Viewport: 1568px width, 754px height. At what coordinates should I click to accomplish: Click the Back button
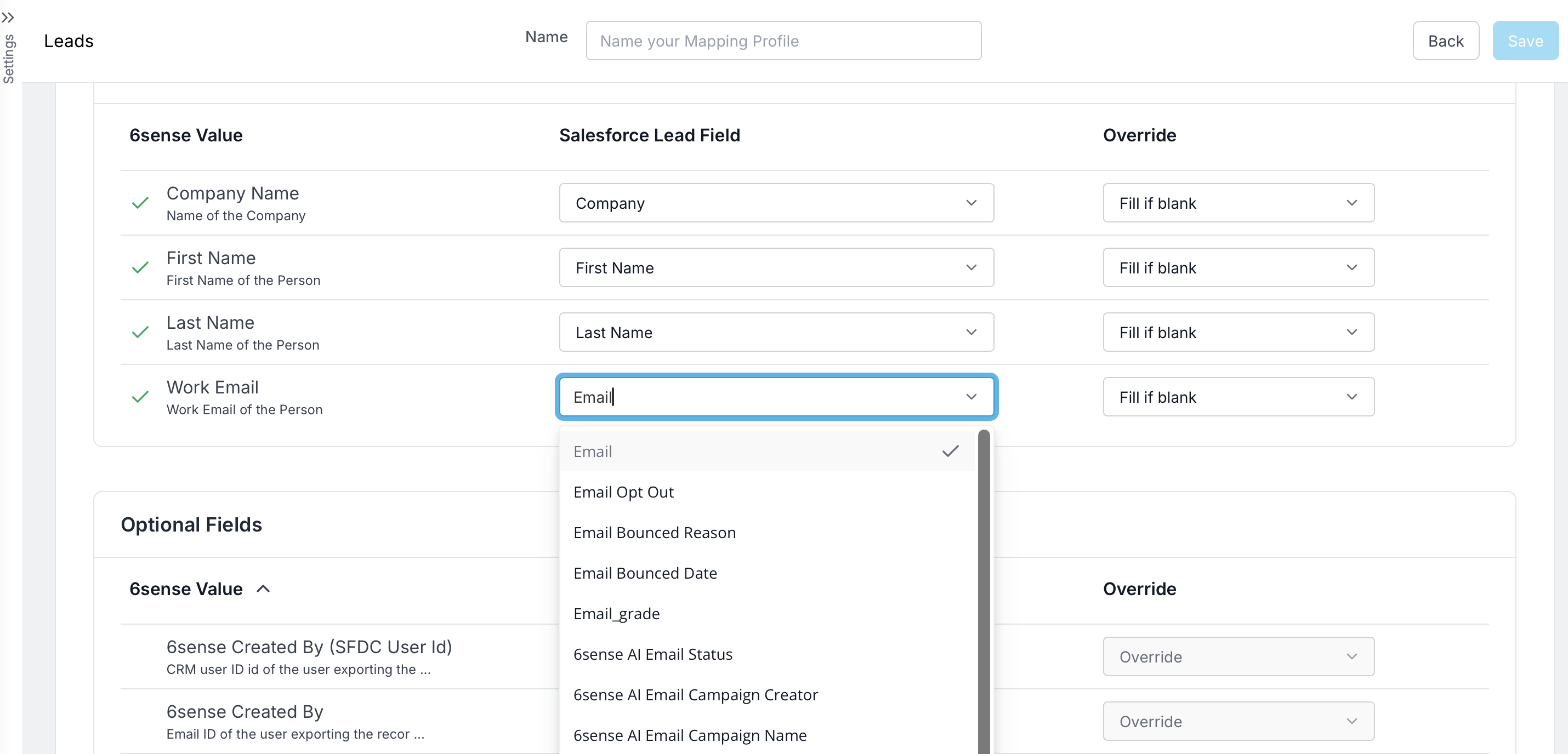tap(1446, 41)
